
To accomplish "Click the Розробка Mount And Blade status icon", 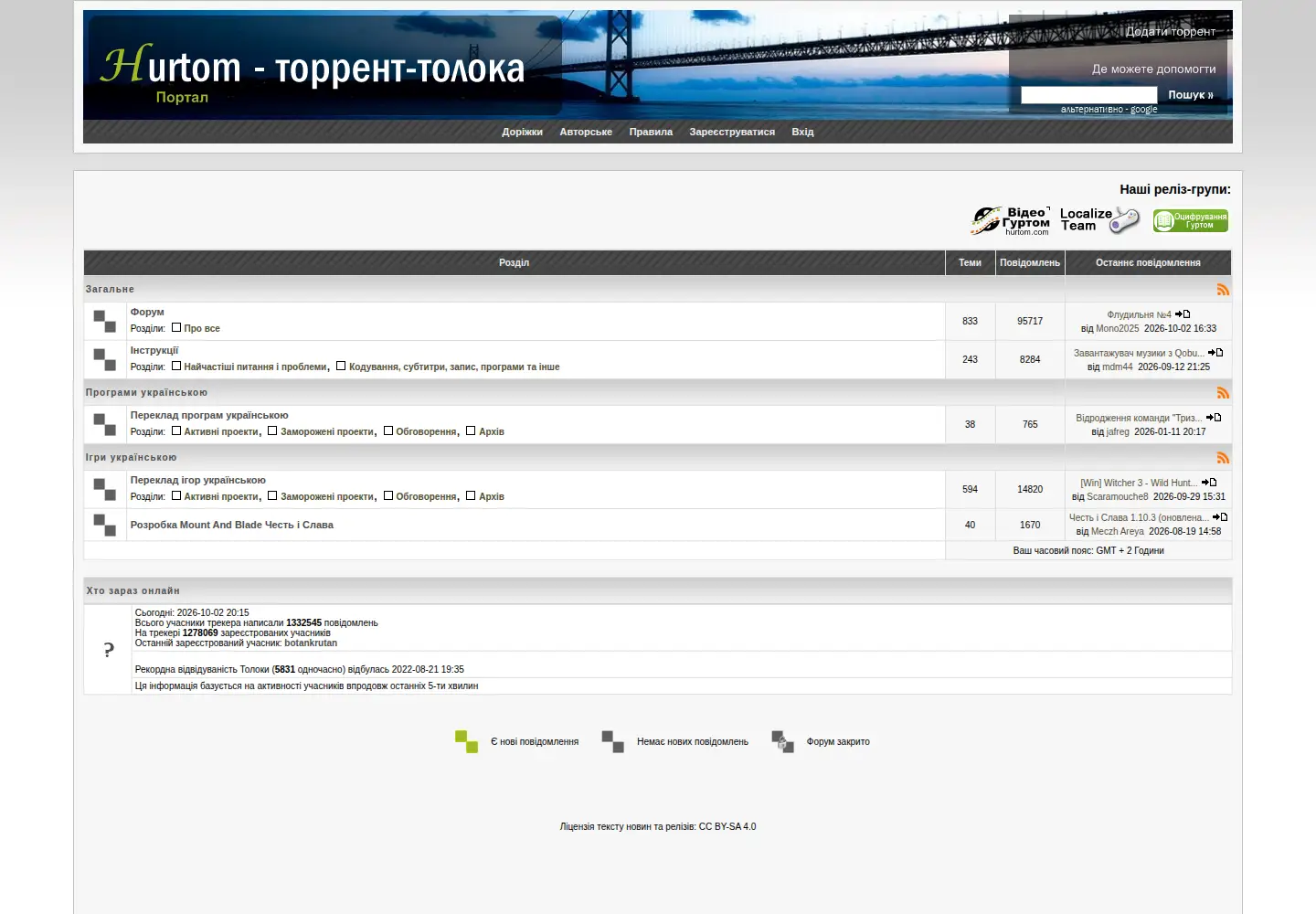I will (105, 525).
